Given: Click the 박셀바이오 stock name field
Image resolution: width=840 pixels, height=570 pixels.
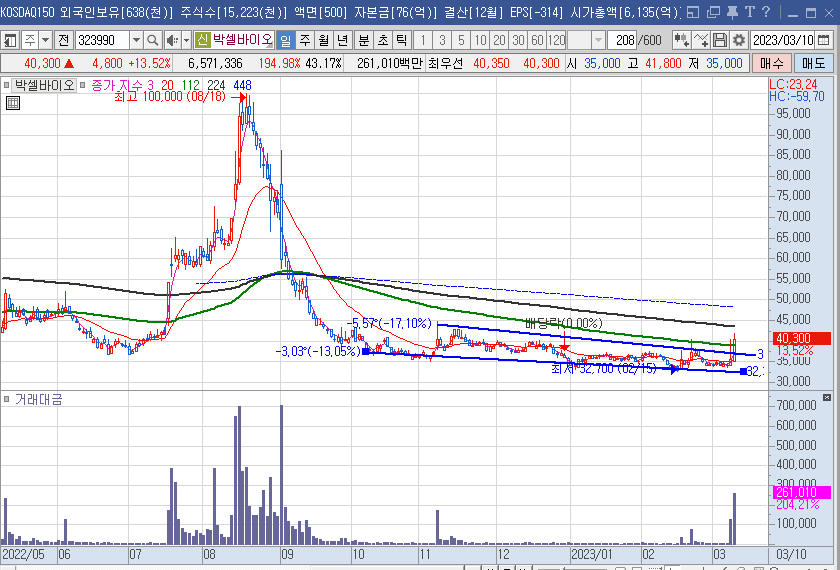Looking at the screenshot, I should 243,40.
